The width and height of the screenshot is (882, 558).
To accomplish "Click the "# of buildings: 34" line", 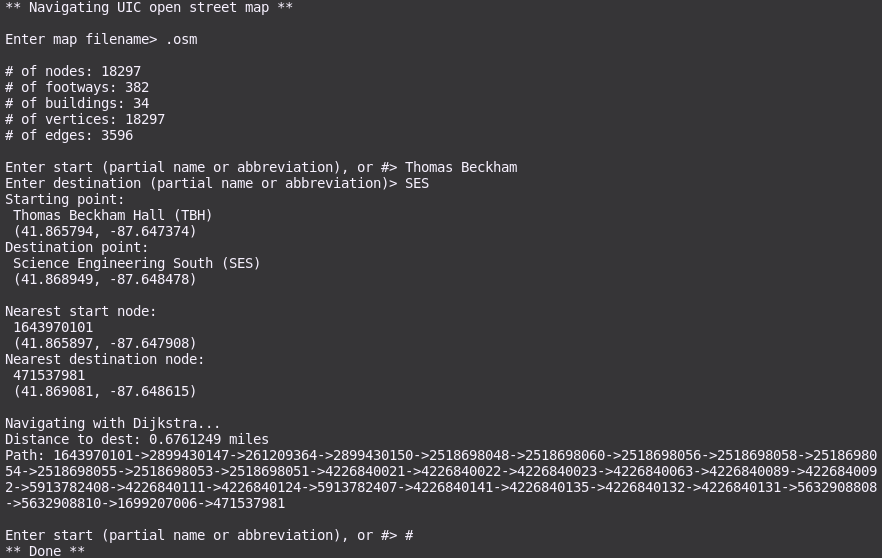I will pyautogui.click(x=77, y=104).
